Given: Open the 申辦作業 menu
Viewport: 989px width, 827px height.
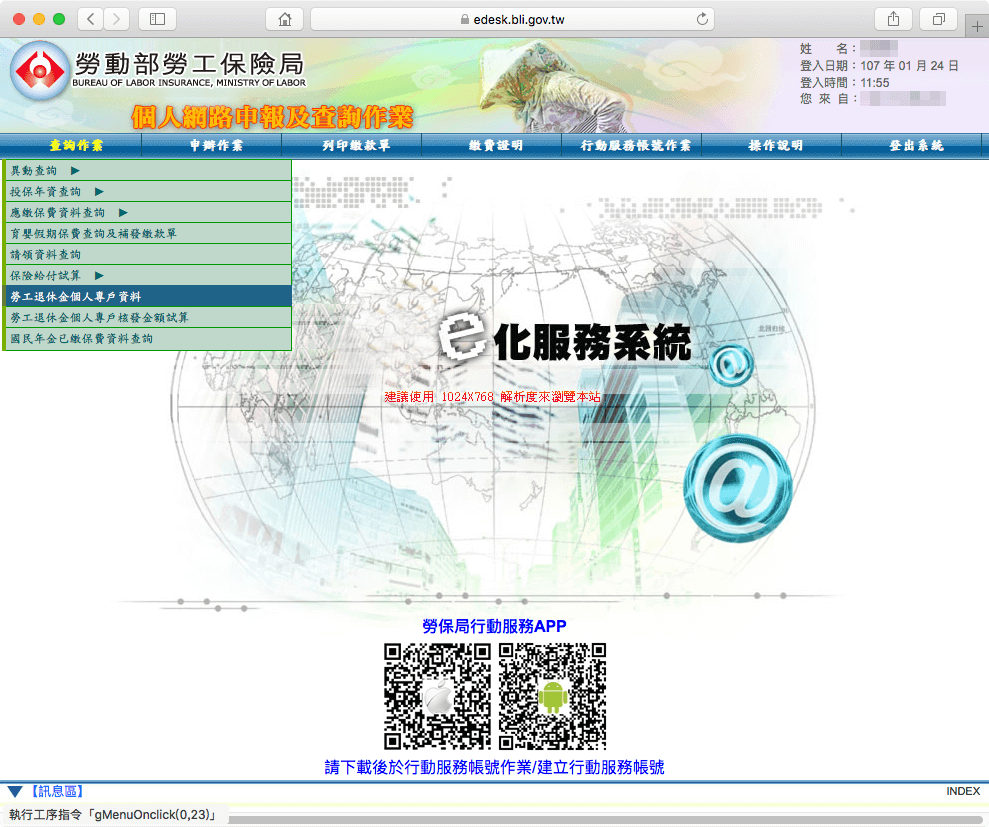Looking at the screenshot, I should click(215, 146).
